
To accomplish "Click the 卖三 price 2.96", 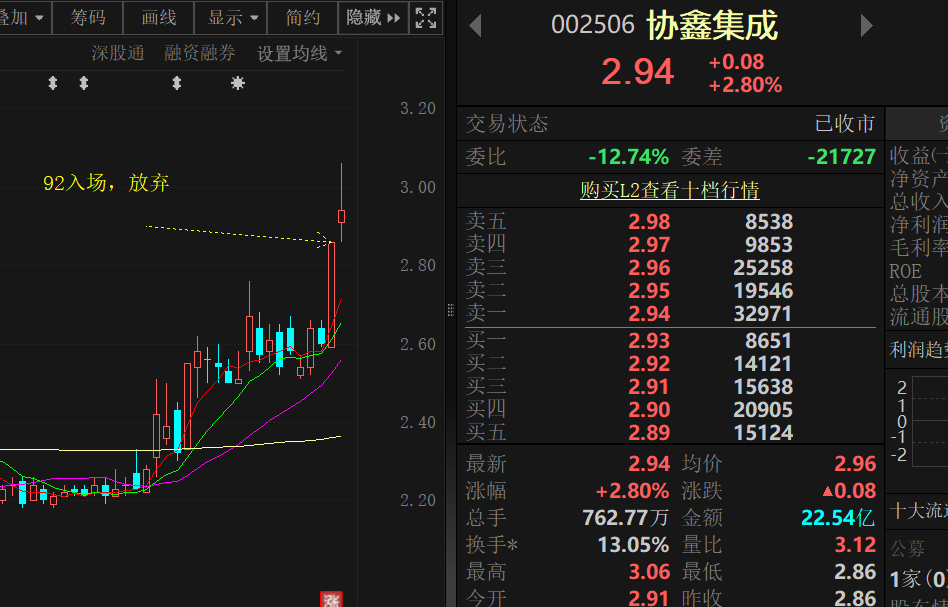I will pyautogui.click(x=649, y=268).
